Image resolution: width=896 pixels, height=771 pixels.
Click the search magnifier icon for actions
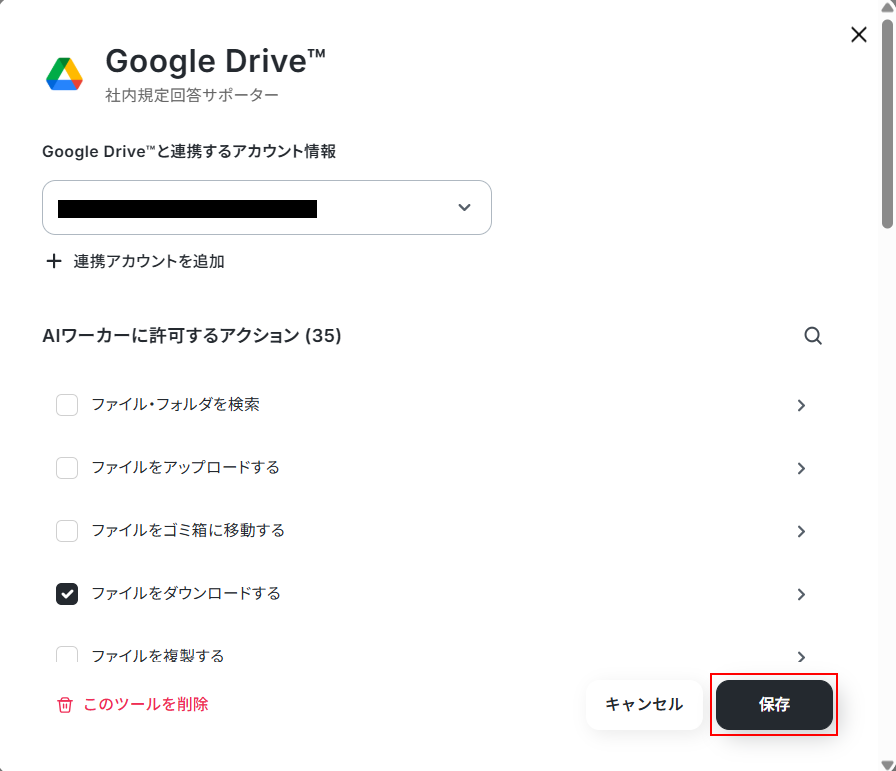tap(813, 336)
